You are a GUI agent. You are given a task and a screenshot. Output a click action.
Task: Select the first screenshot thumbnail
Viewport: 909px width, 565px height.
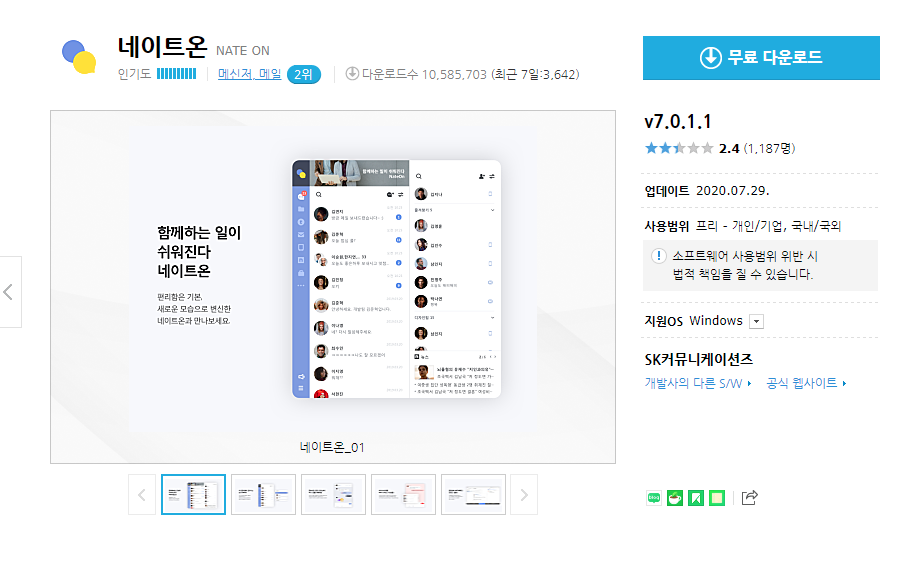(193, 494)
